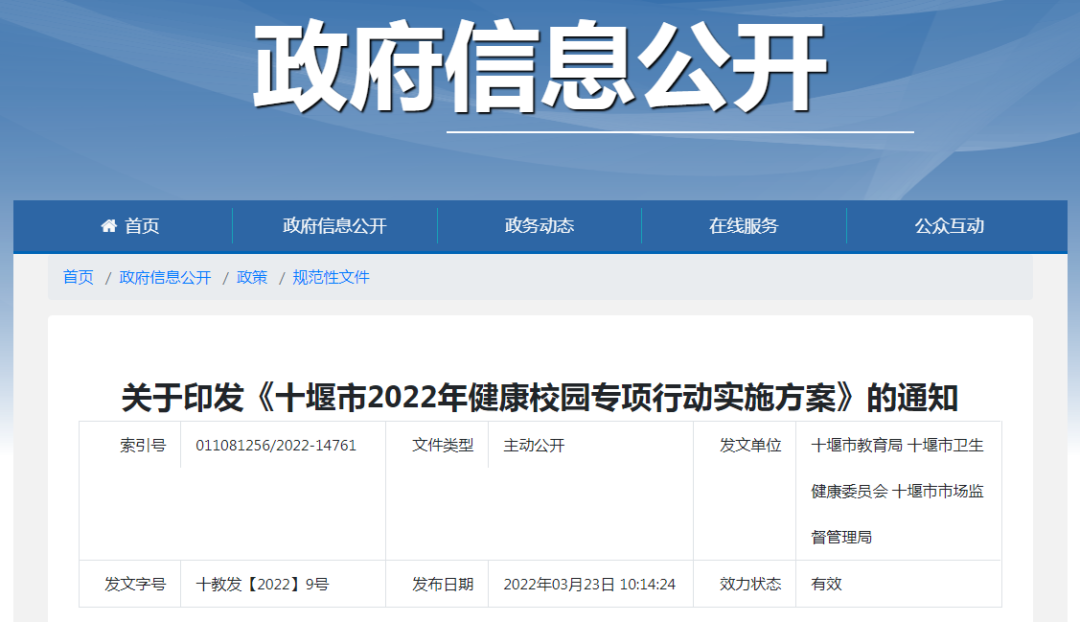Click 首页 breadcrumb link
1080x622 pixels.
point(79,277)
